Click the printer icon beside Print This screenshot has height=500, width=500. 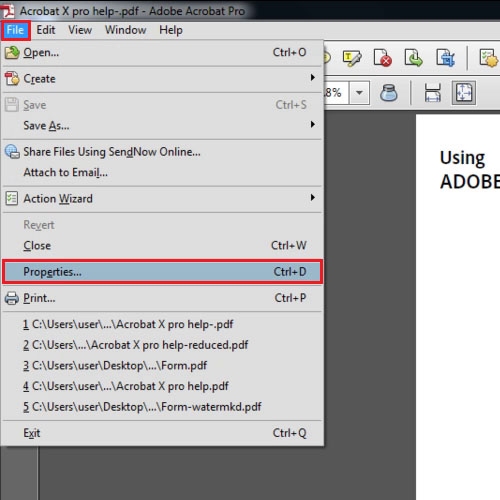pos(12,298)
